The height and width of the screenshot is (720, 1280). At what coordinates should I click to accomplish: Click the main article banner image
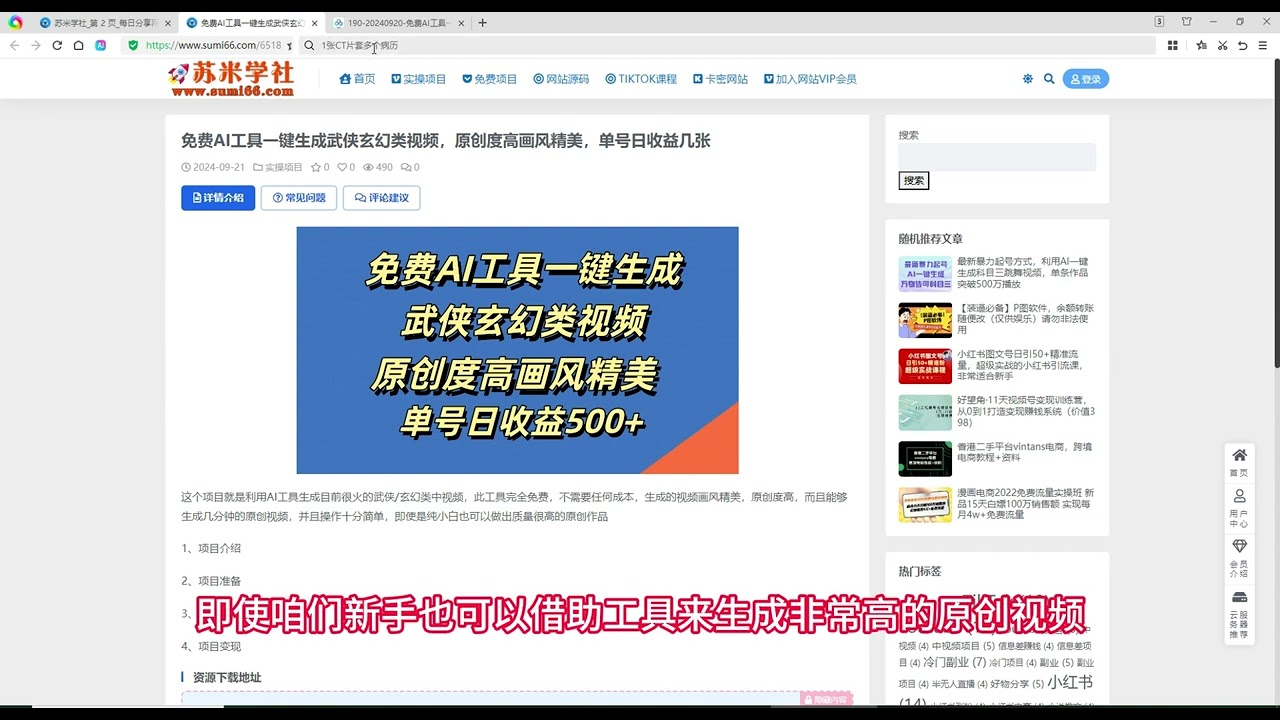tap(517, 350)
